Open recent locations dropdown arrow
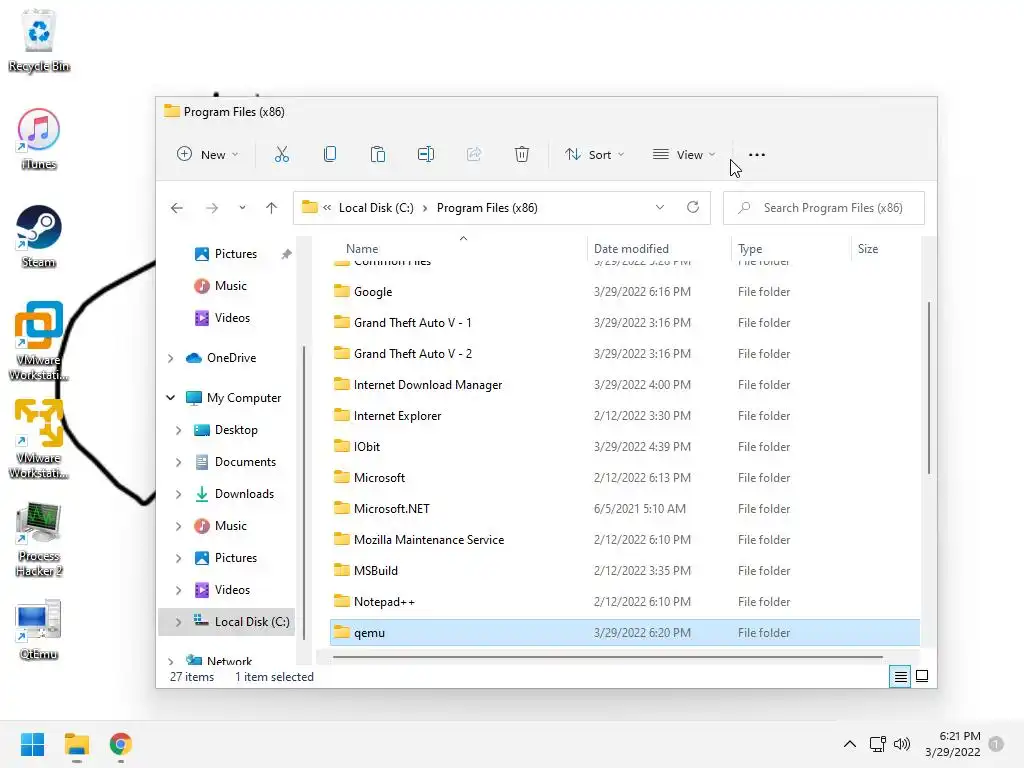The image size is (1024, 768). [x=242, y=208]
